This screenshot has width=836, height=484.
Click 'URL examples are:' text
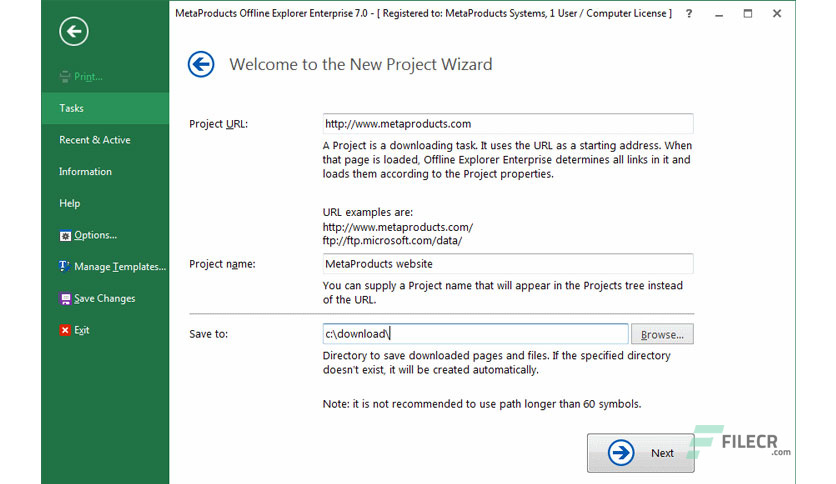[368, 212]
